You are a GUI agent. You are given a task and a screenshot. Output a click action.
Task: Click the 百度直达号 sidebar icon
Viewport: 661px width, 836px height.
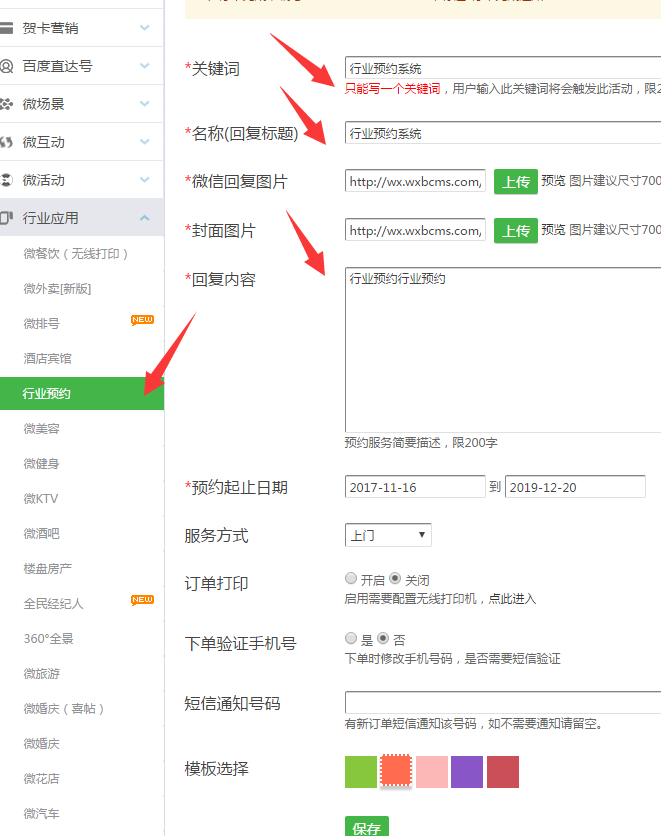pos(6,66)
